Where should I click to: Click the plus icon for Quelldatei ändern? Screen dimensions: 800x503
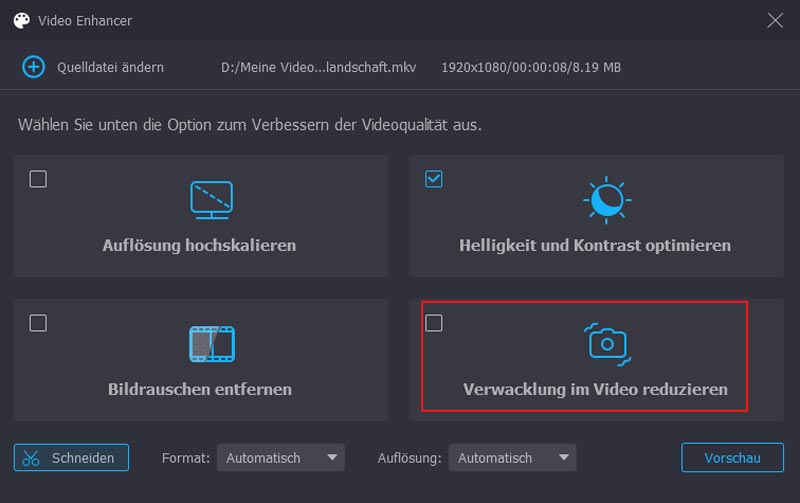coord(34,67)
